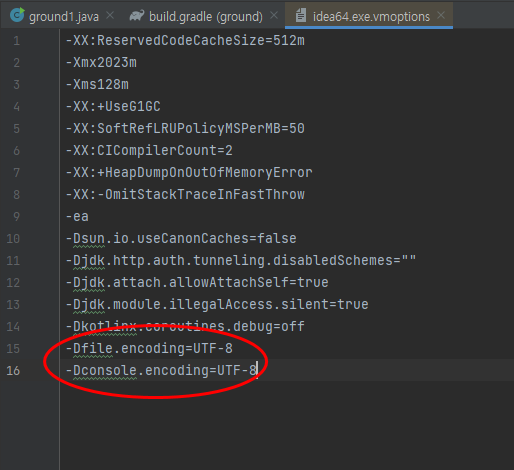Click the -XX:CICompilerCount=2 line
Viewport: 514px width, 470px height.
point(149,151)
